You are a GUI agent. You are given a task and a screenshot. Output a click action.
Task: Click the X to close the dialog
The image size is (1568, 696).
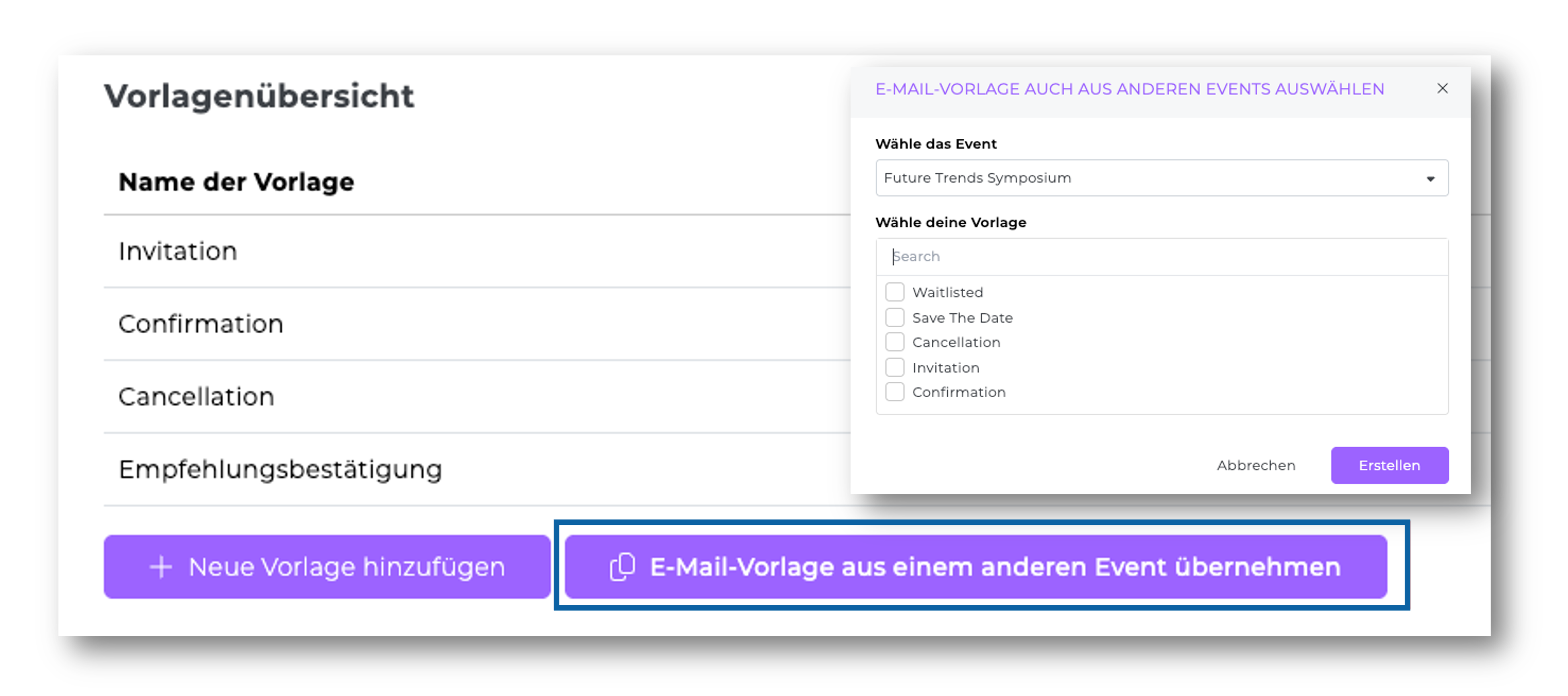pyautogui.click(x=1443, y=88)
